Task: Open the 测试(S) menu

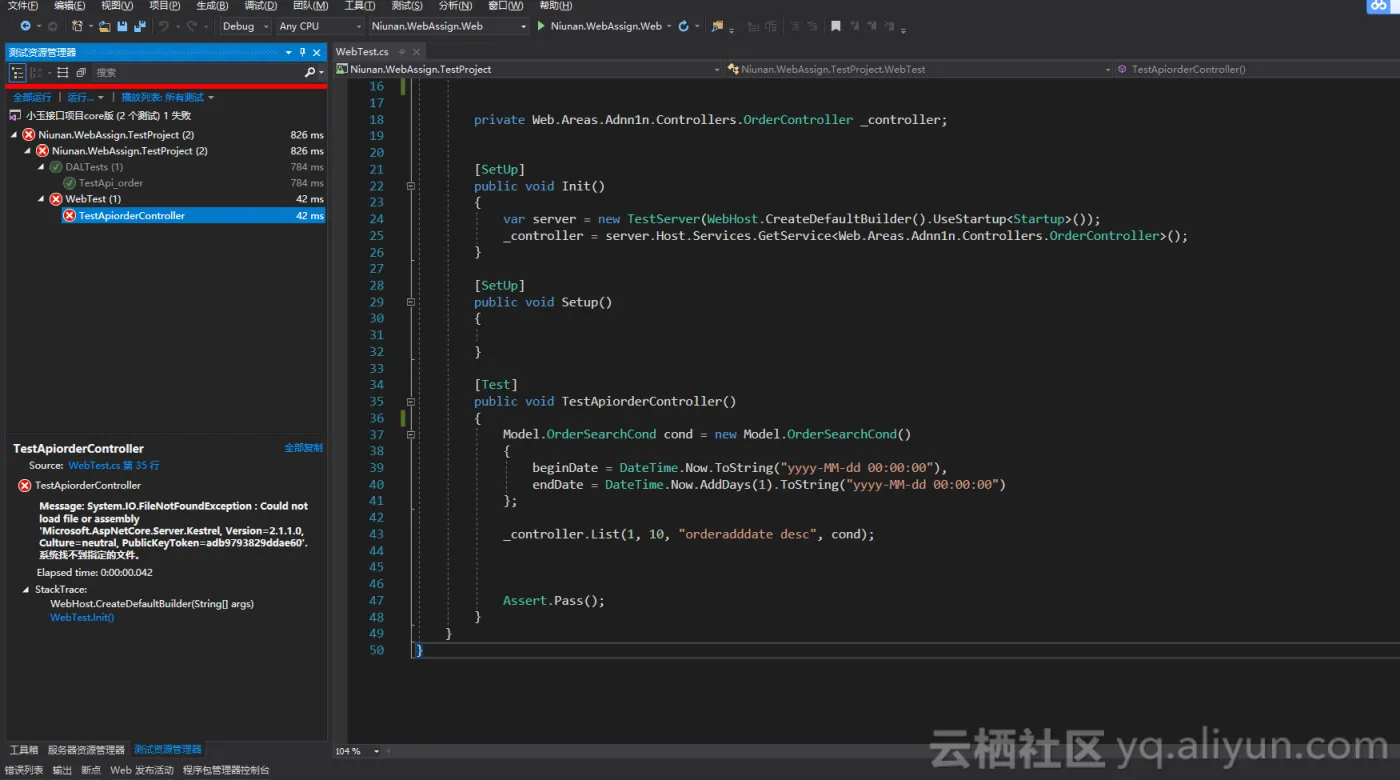Action: coord(407,6)
